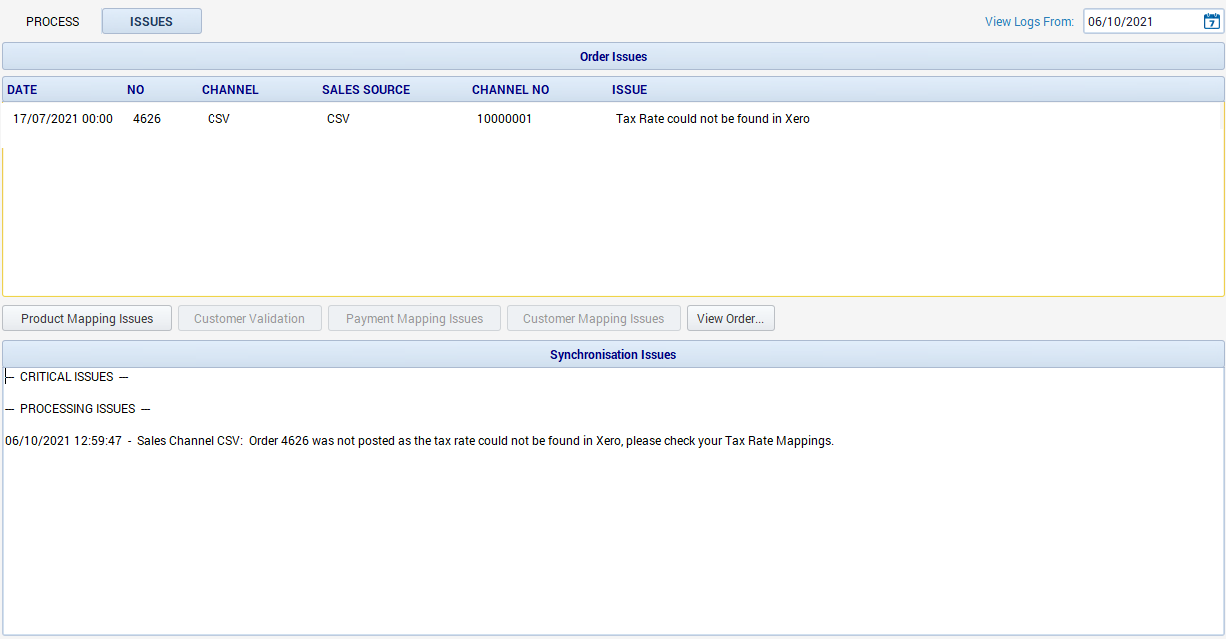Viewport: 1226px width, 639px height.
Task: Click the Customer Validation button
Action: [x=249, y=319]
